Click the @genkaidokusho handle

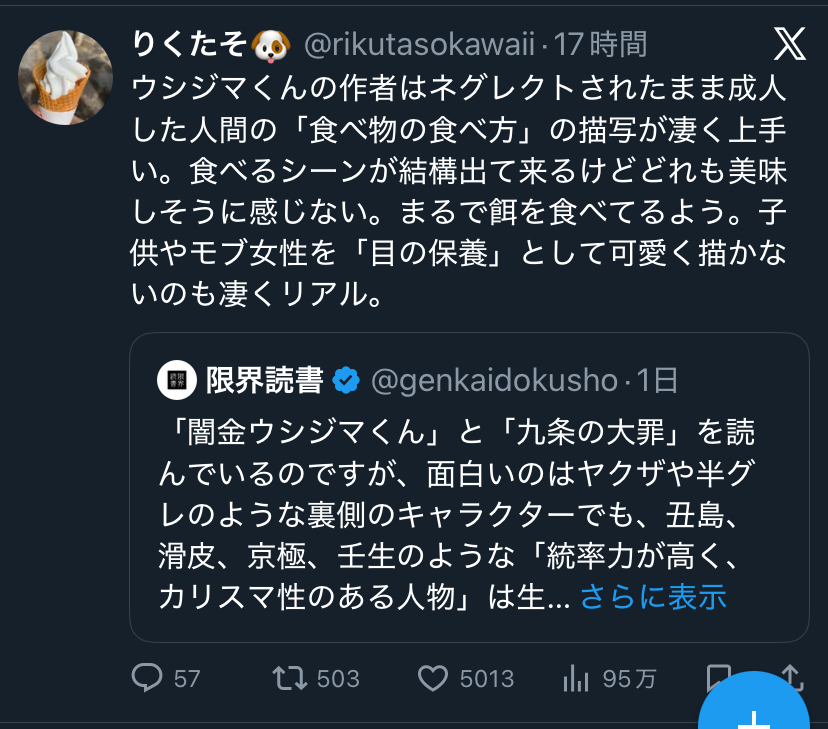point(494,380)
